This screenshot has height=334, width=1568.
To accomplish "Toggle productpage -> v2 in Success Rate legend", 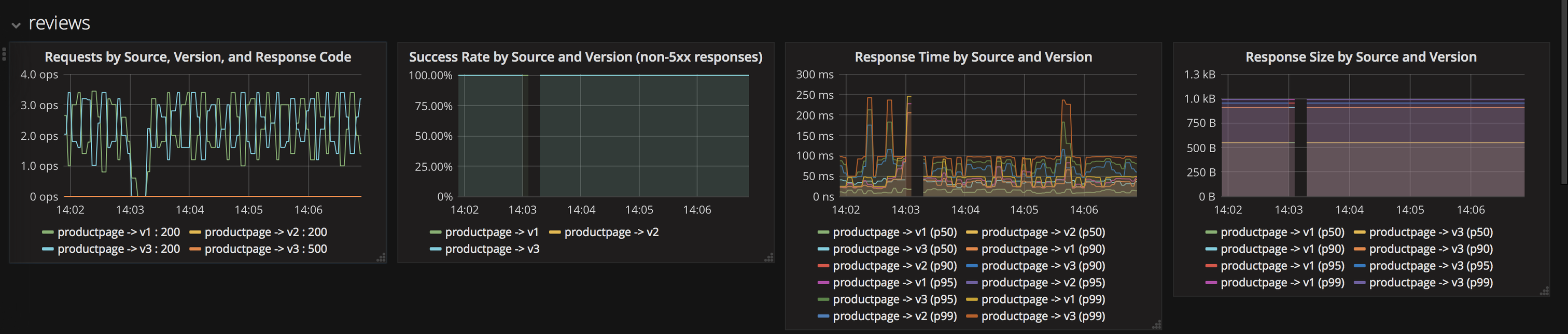I will tap(612, 232).
